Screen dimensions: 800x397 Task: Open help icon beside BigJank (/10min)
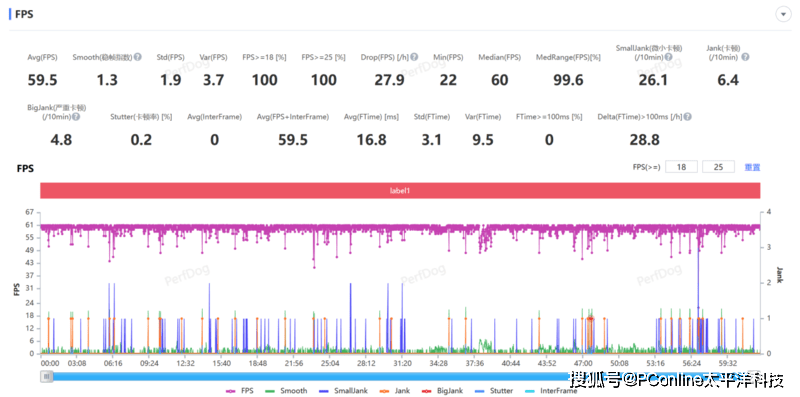76,117
